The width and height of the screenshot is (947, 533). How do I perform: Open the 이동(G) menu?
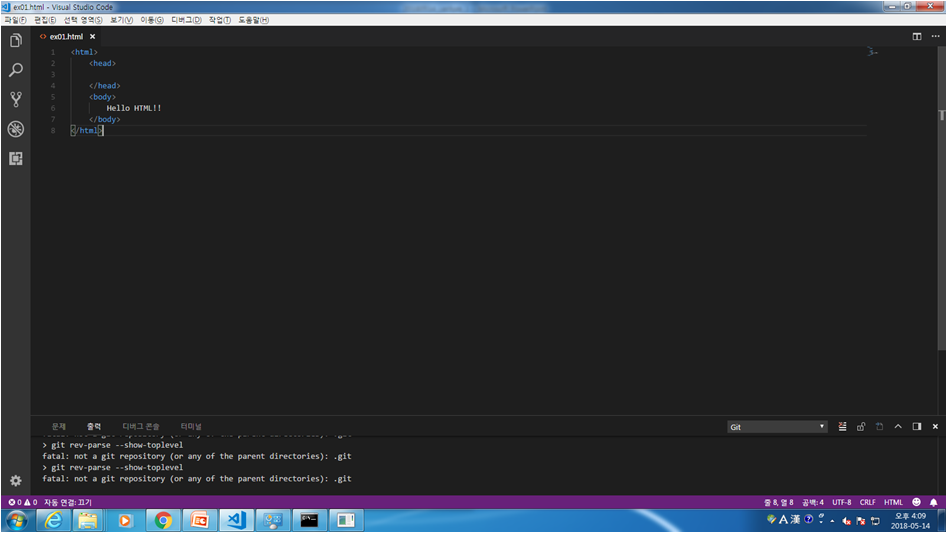pyautogui.click(x=152, y=20)
